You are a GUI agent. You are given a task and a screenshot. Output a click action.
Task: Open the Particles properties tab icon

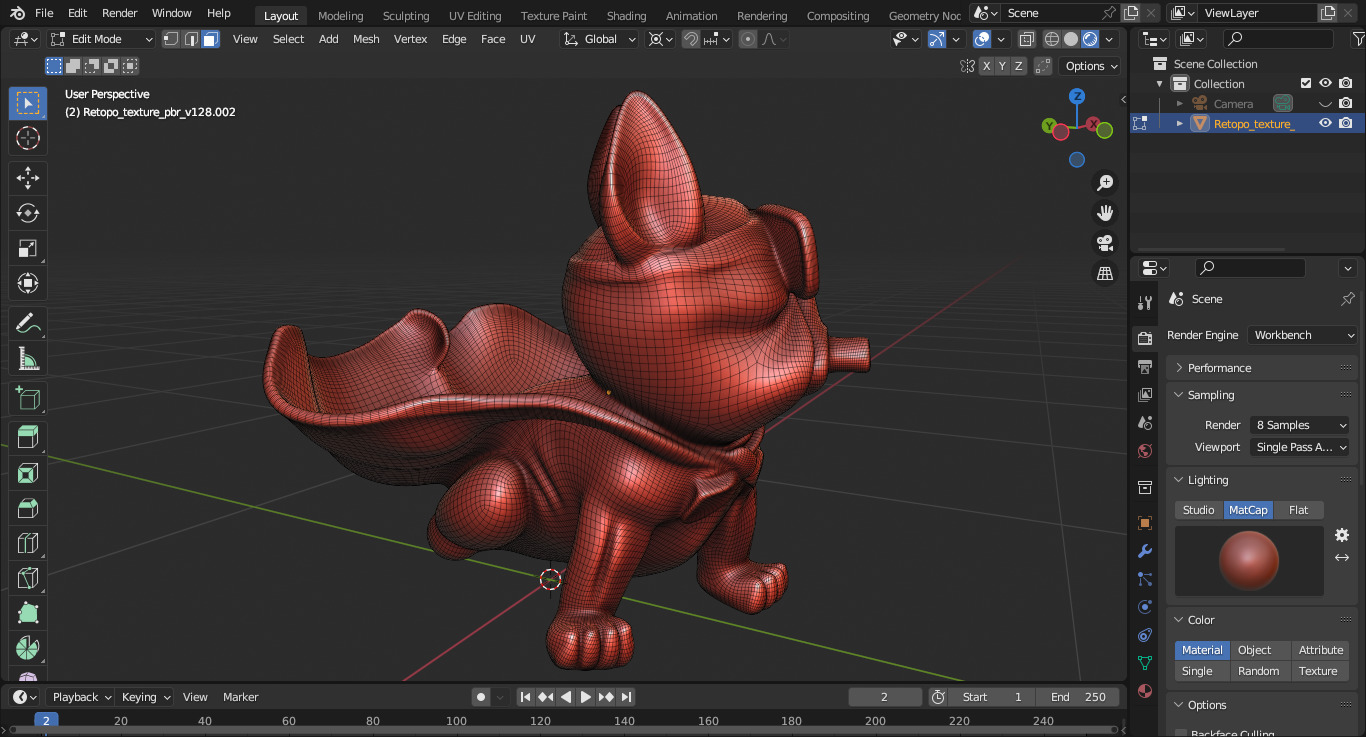point(1145,579)
